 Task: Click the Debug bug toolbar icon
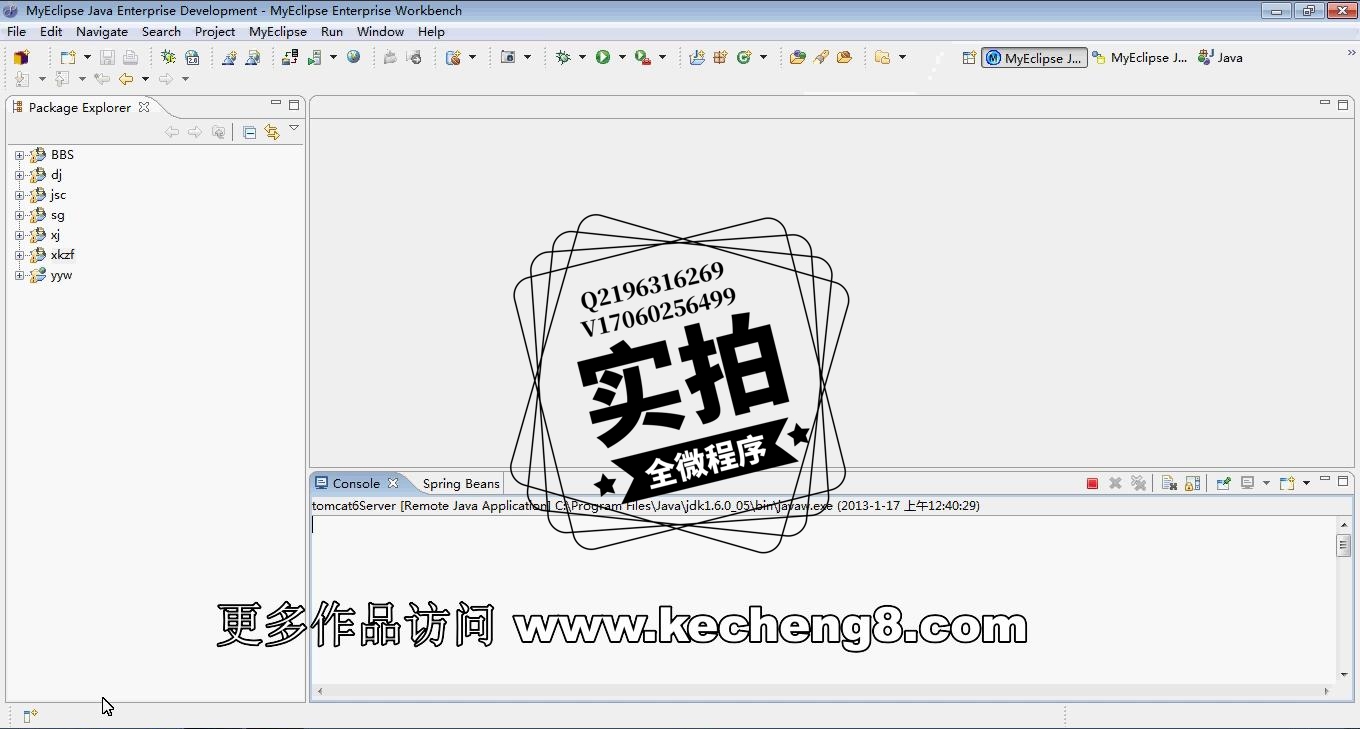[563, 58]
